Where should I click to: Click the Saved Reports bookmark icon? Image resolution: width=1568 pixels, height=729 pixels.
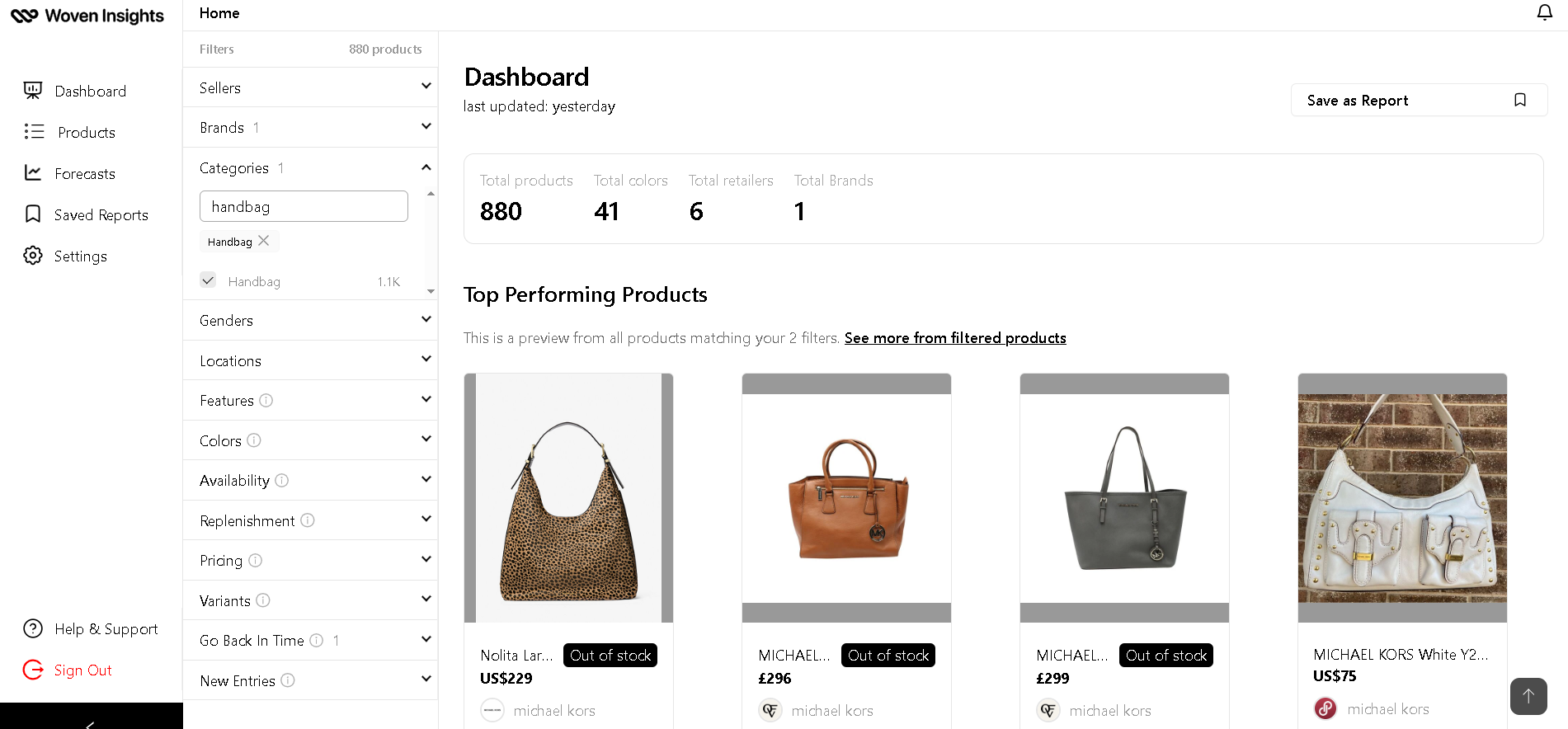click(x=33, y=214)
